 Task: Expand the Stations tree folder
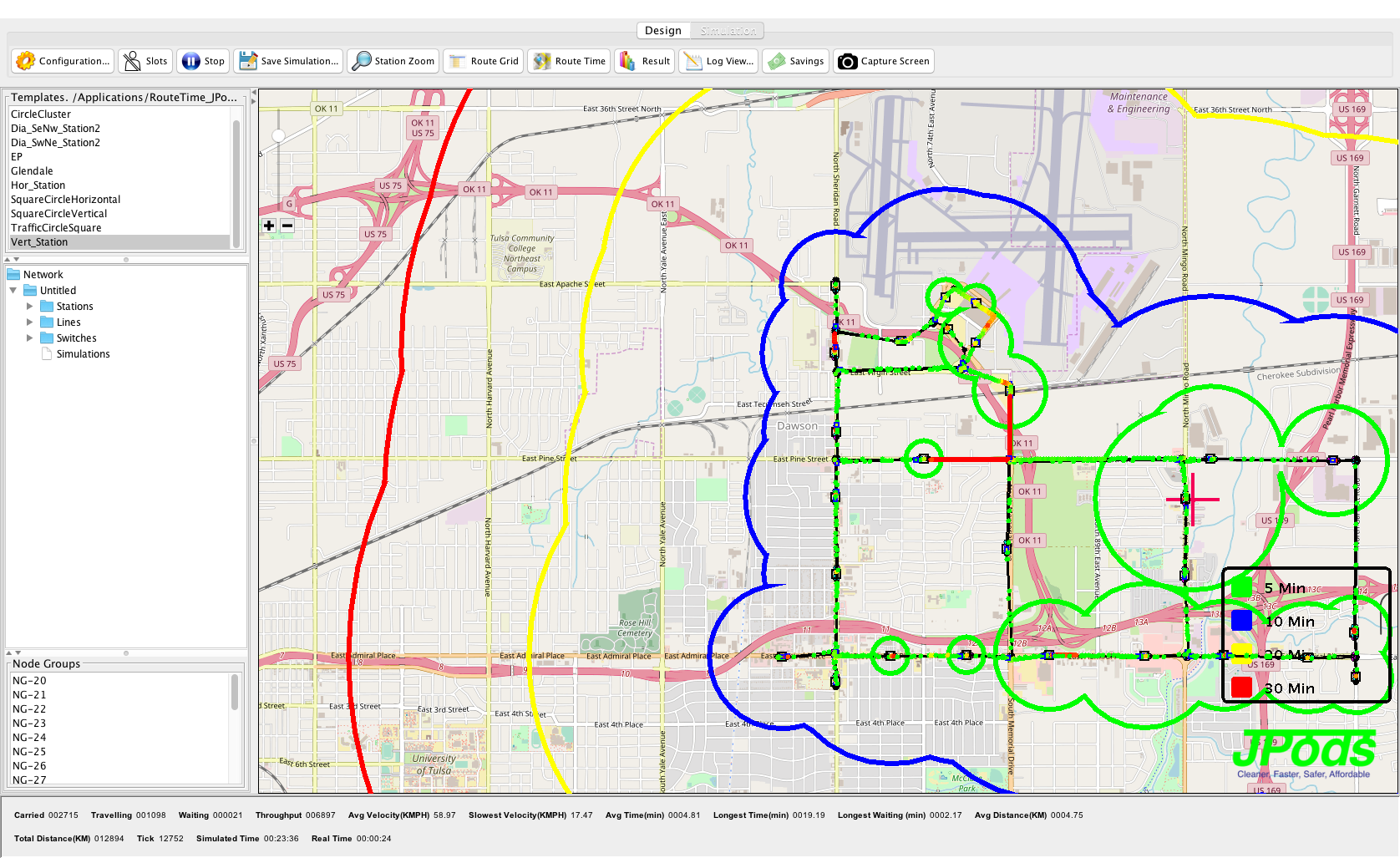tap(30, 307)
